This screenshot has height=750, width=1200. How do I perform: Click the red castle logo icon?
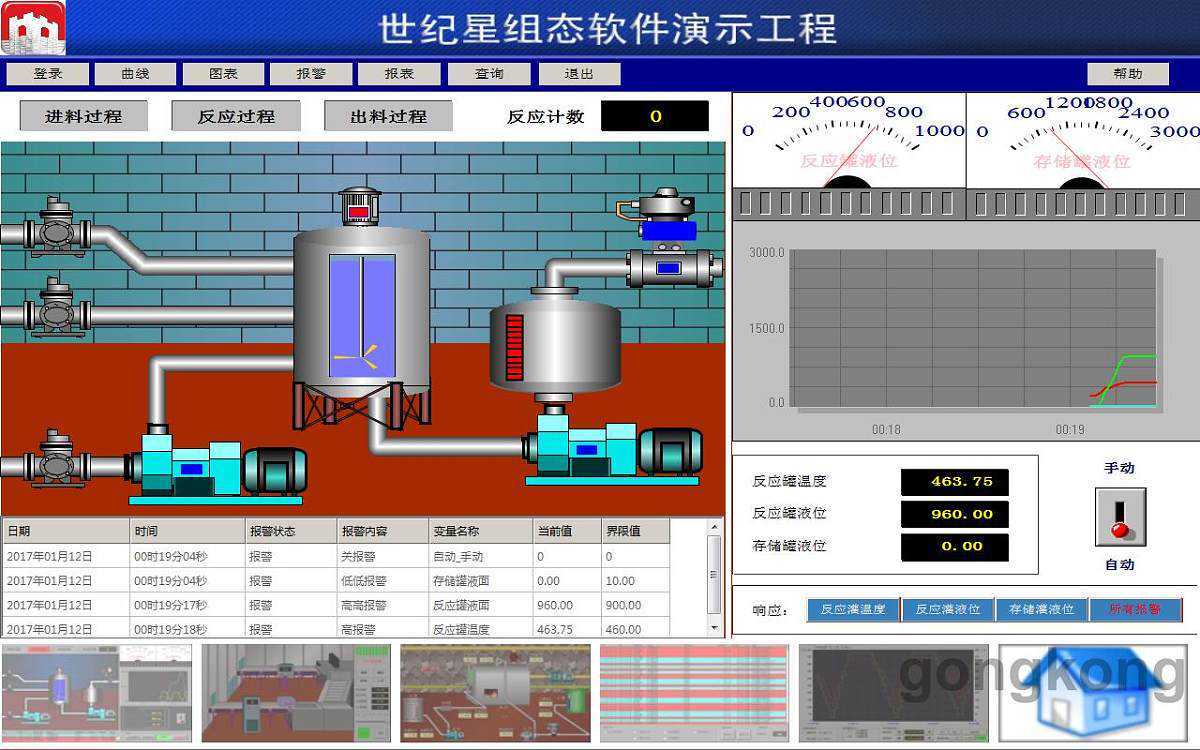click(x=33, y=28)
